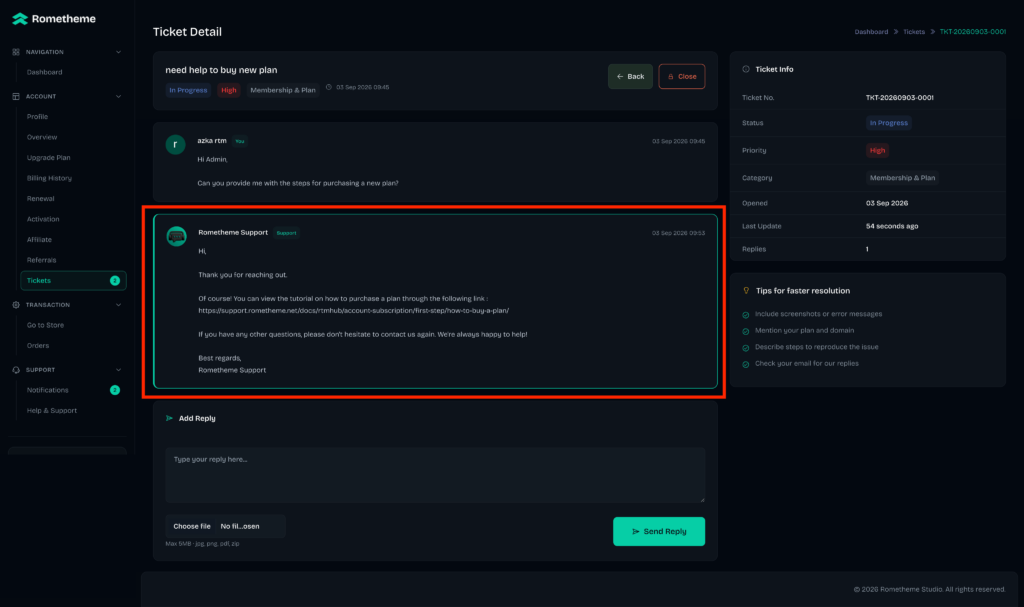
Task: Collapse the Account sidebar section
Action: coord(118,97)
